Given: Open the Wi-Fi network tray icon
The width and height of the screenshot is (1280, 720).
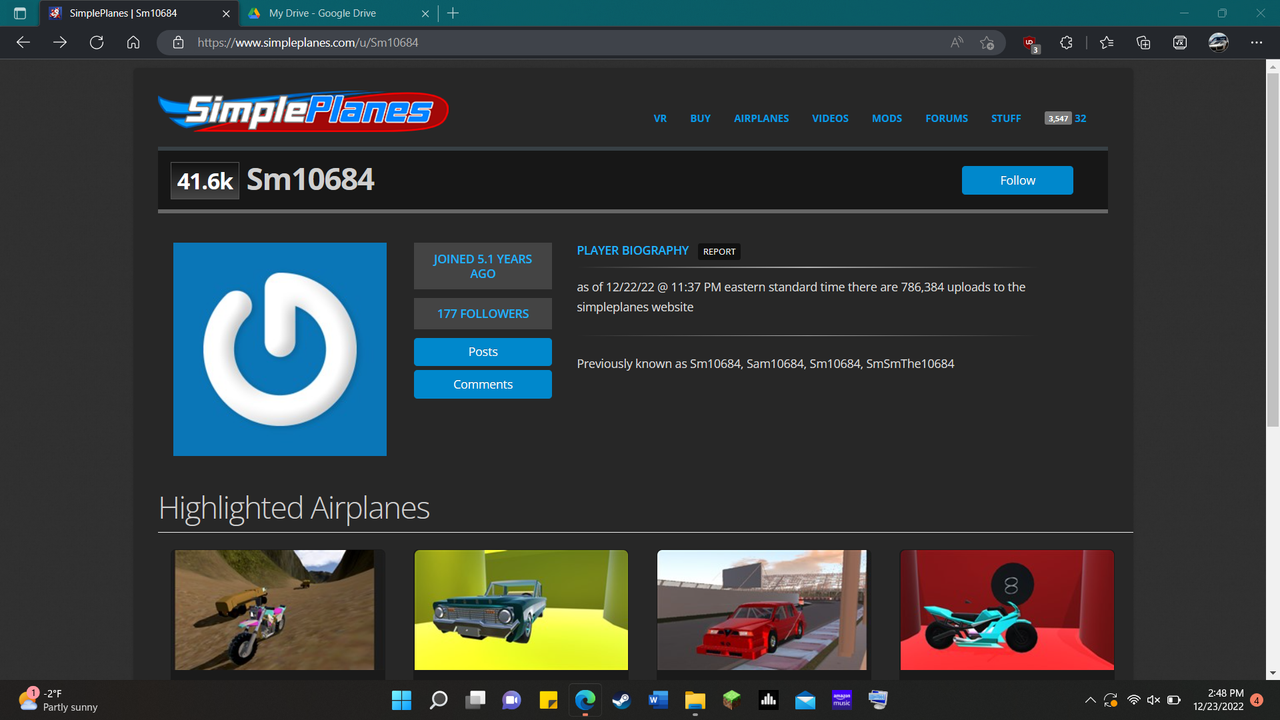Looking at the screenshot, I should click(1133, 700).
